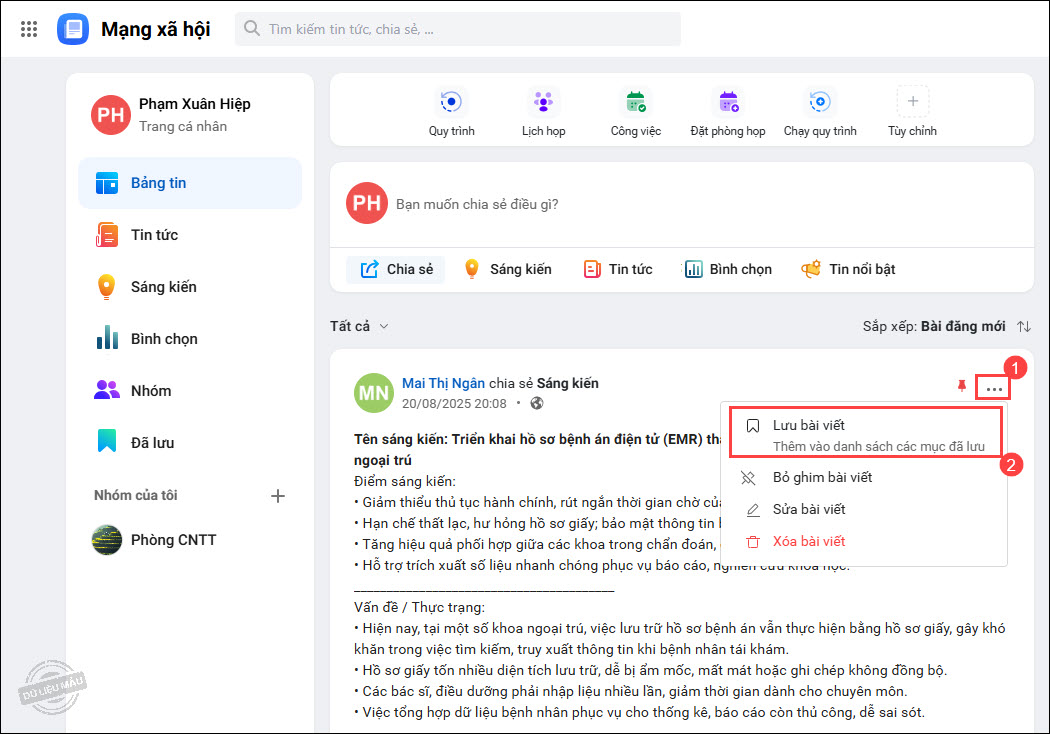Select Bỏ ghim bài viết option
Image resolution: width=1050 pixels, height=734 pixels.
821,477
